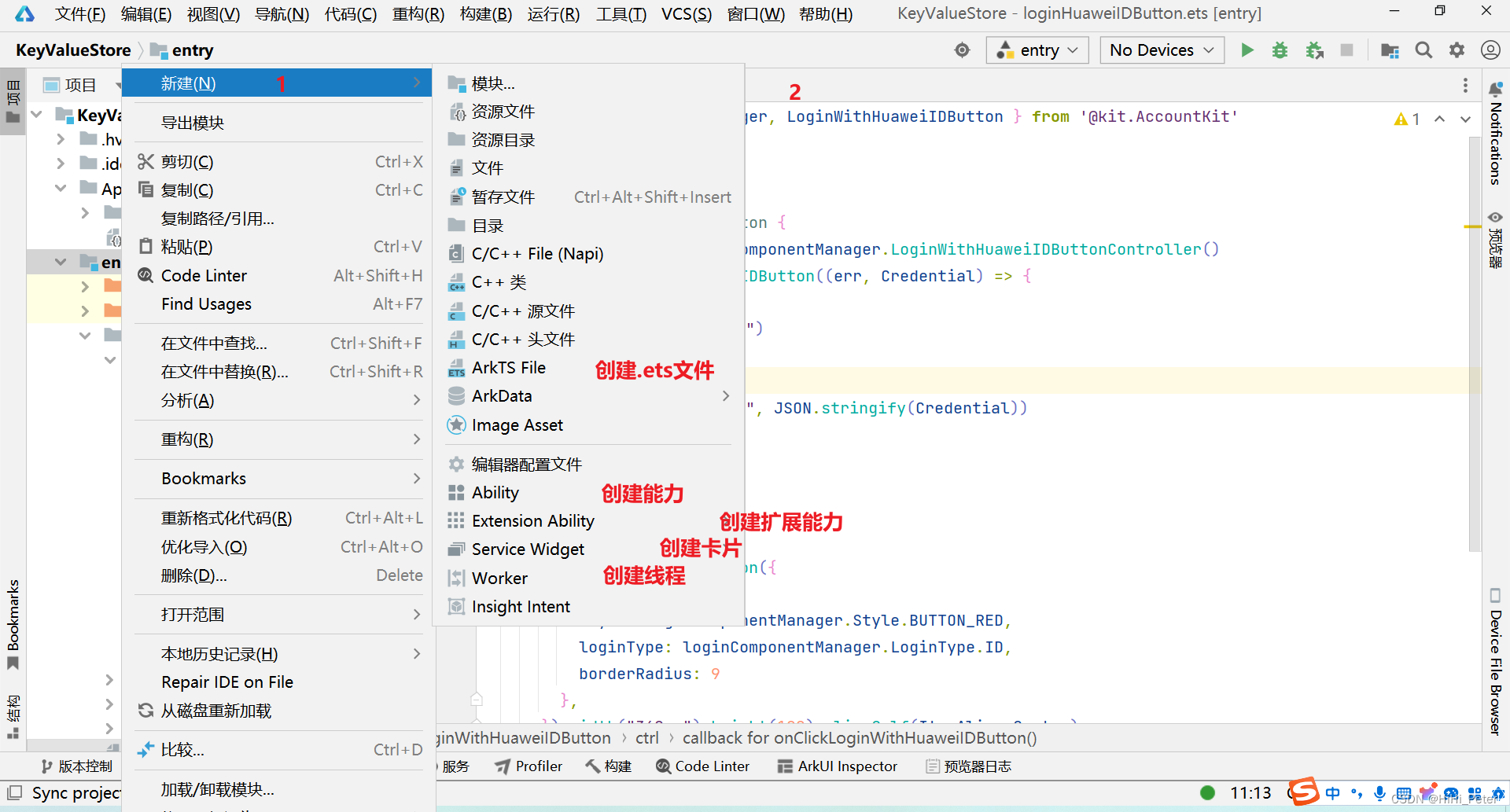Screen dimensions: 1510x812
Task: Click Find Usages in context menu
Action: point(278,304)
